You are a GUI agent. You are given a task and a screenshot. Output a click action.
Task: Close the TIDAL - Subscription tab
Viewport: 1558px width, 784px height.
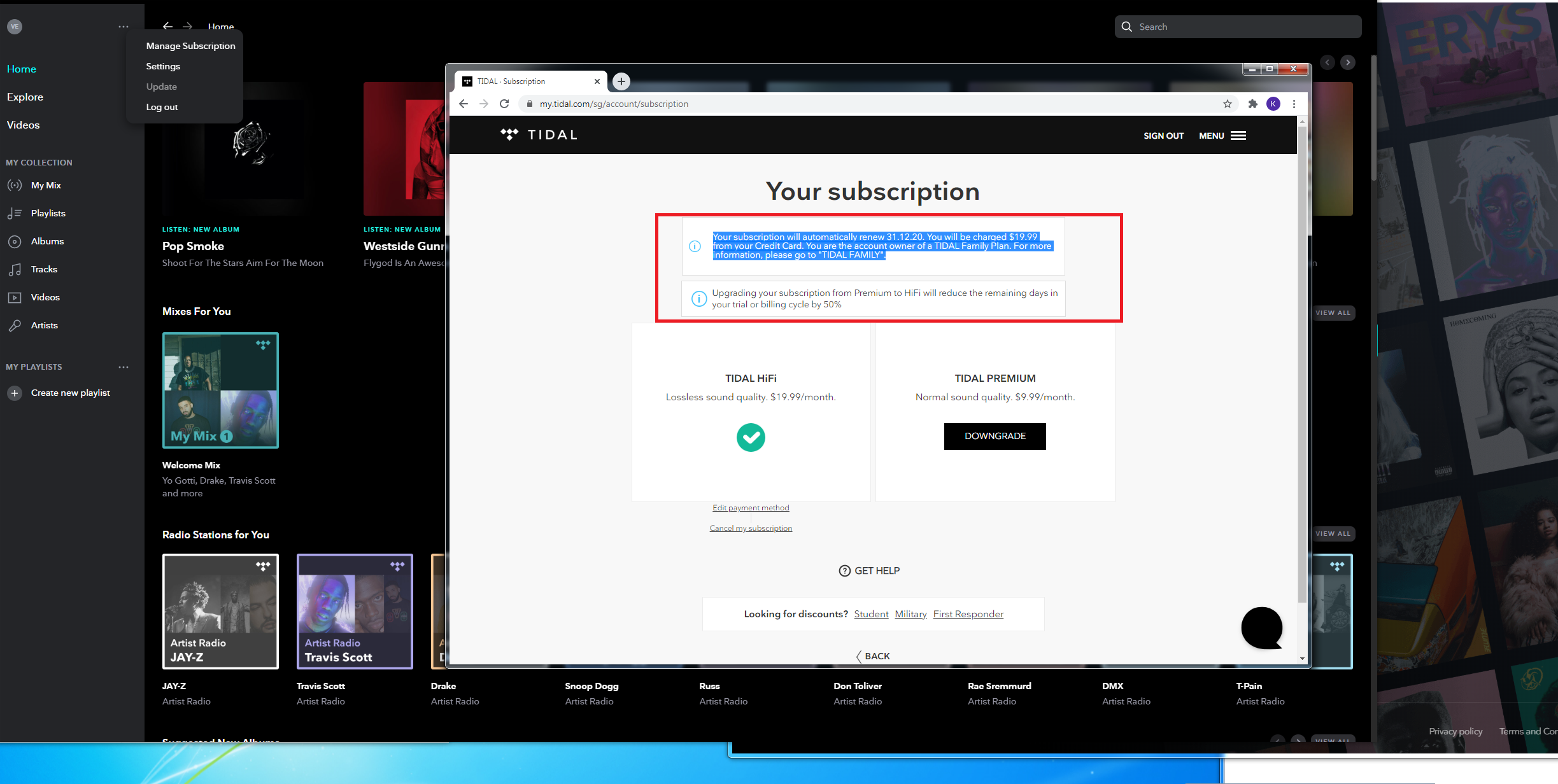597,81
